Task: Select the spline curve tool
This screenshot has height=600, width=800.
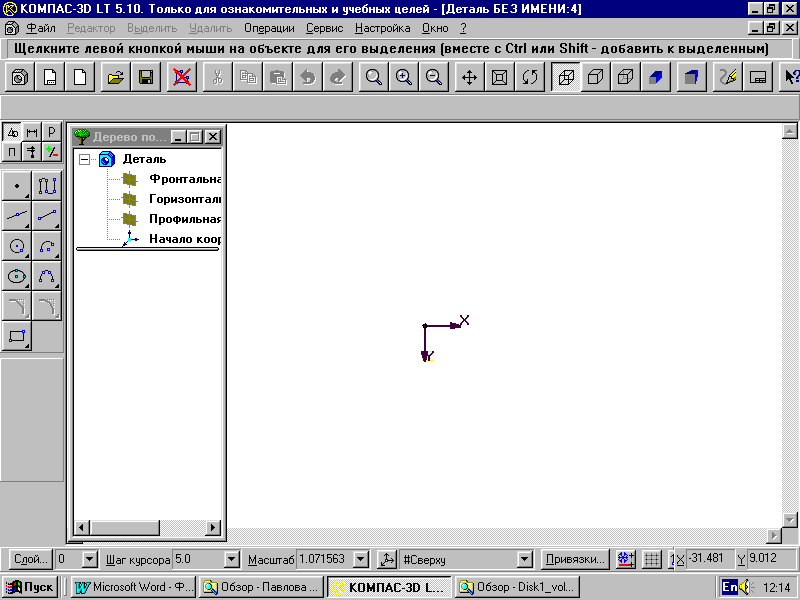Action: coord(47,277)
